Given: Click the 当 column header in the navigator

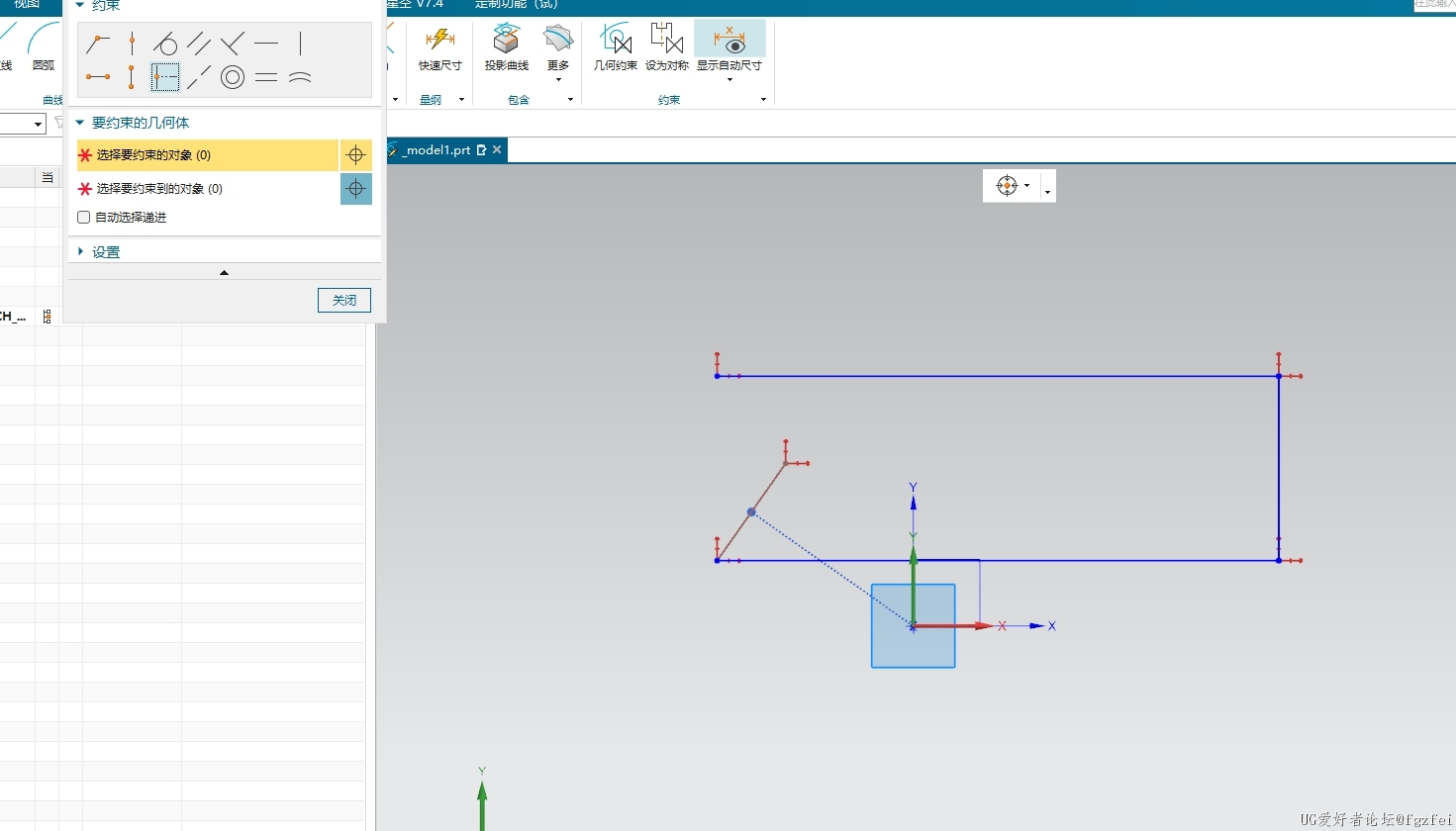Looking at the screenshot, I should pyautogui.click(x=48, y=177).
